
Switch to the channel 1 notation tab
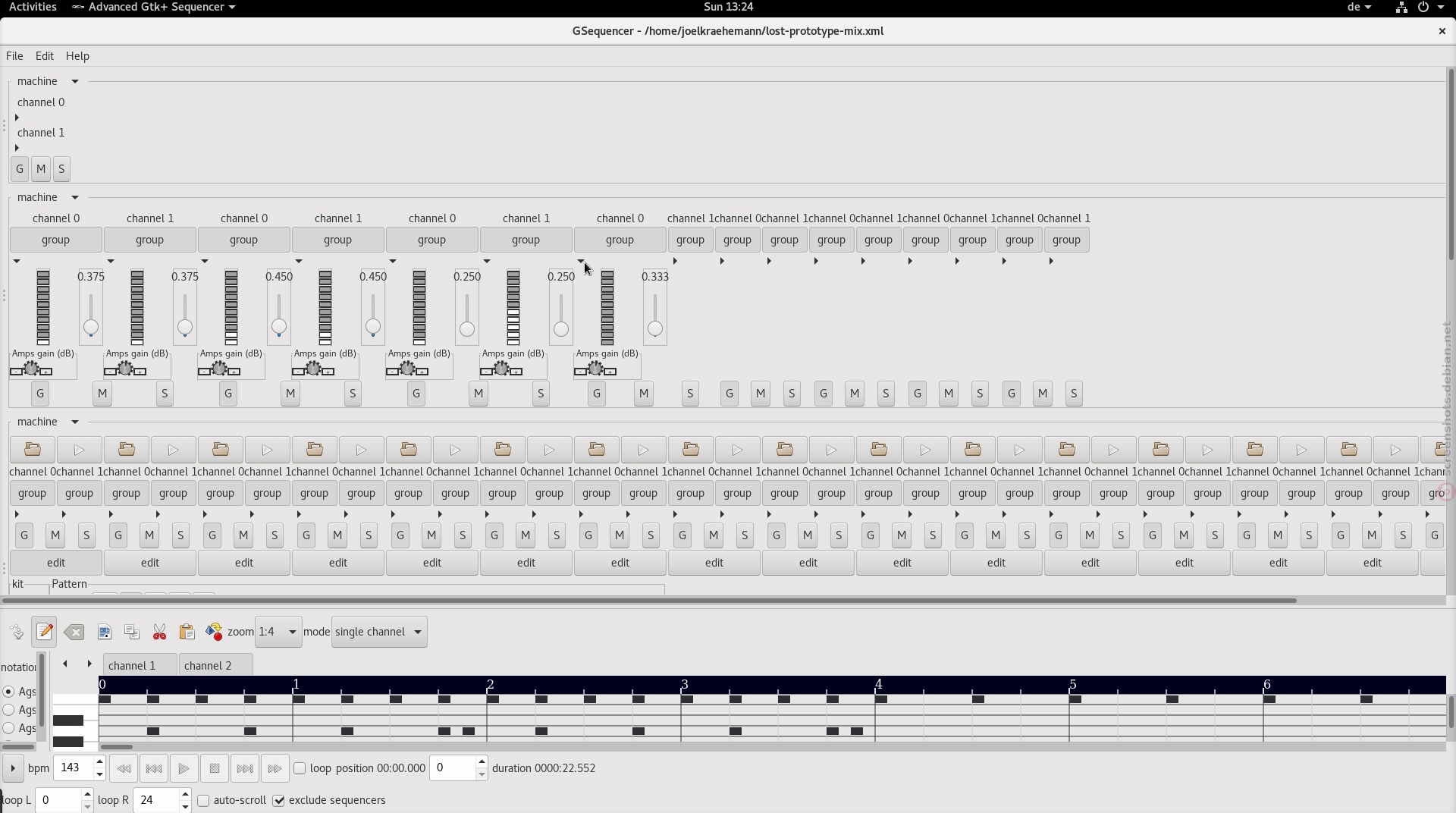click(x=140, y=665)
